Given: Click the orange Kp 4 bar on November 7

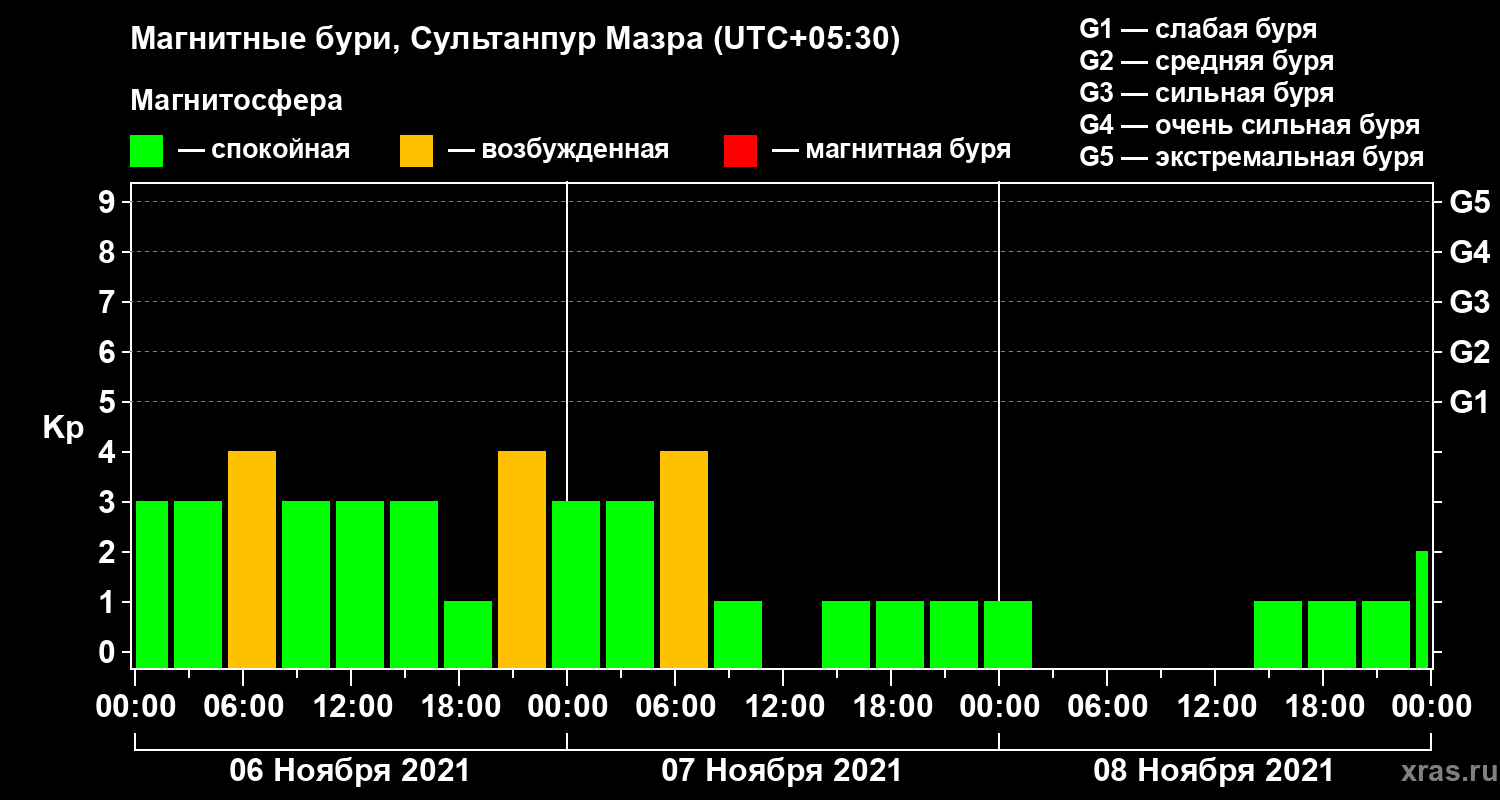Looking at the screenshot, I should pos(684,560).
